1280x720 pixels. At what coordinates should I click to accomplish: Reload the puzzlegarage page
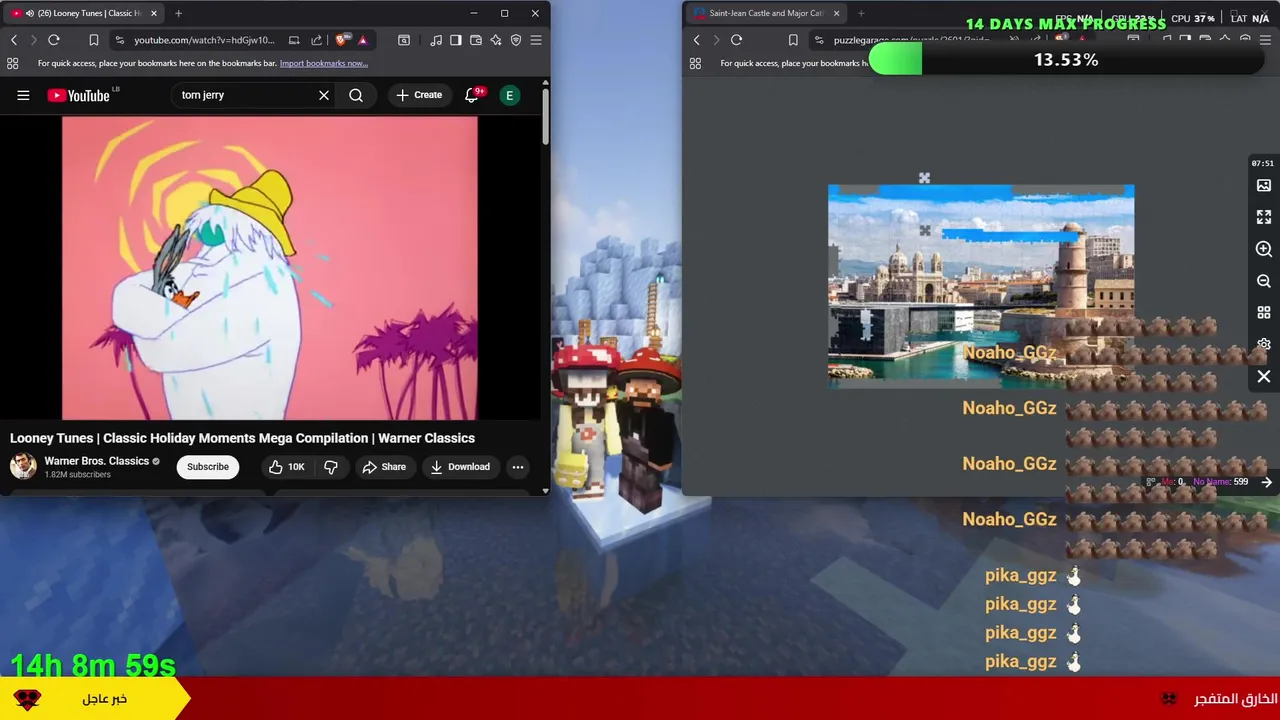(x=737, y=40)
